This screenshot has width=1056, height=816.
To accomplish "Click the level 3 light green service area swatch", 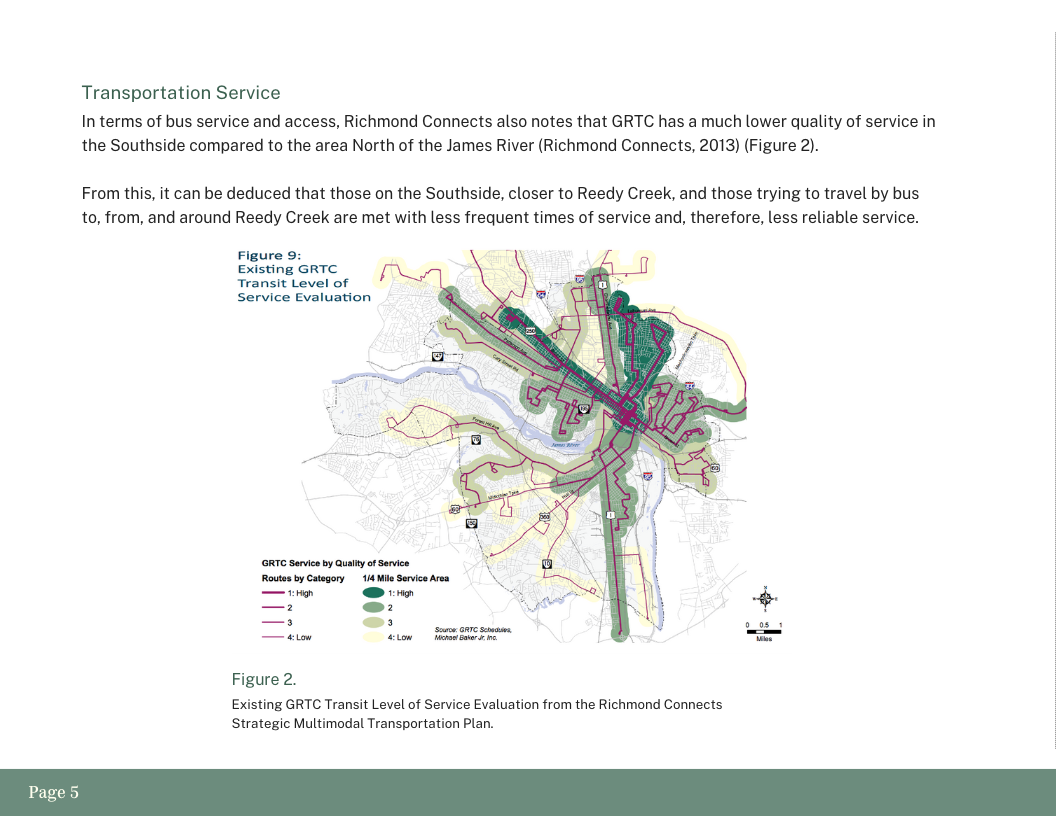I will [x=373, y=622].
